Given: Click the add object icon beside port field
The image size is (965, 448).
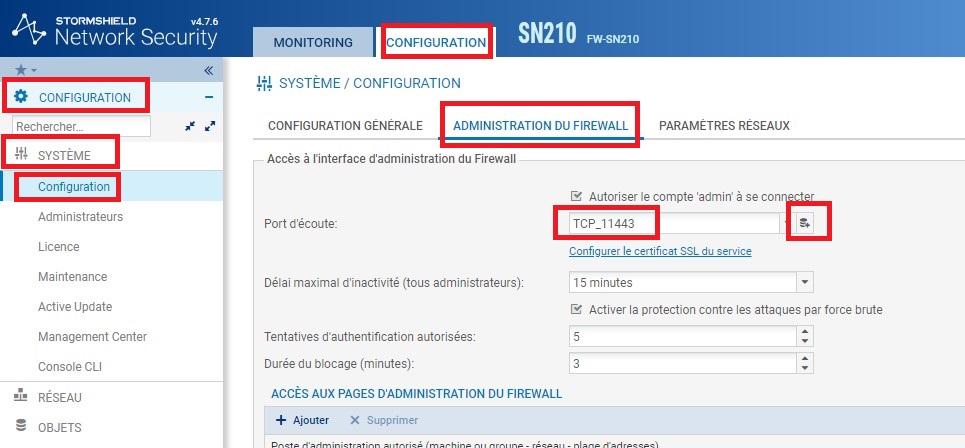Looking at the screenshot, I should point(804,224).
